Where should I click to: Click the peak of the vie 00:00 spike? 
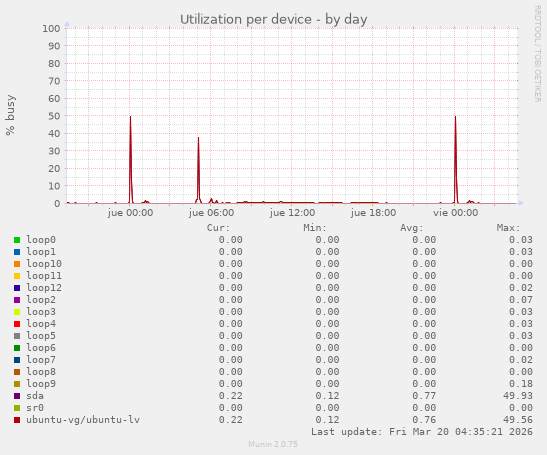[455, 117]
